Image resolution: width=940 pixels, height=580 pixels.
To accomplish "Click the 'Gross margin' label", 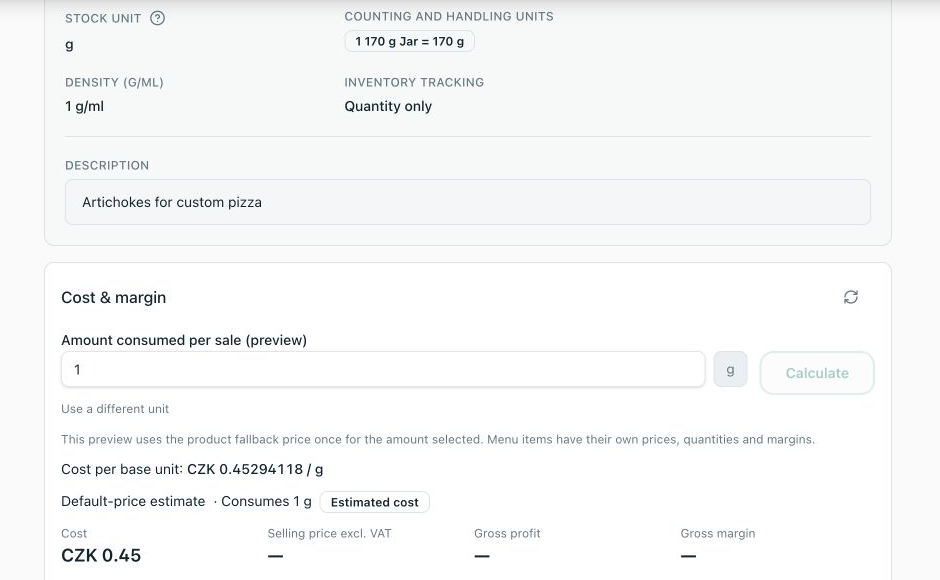I will click(718, 533).
